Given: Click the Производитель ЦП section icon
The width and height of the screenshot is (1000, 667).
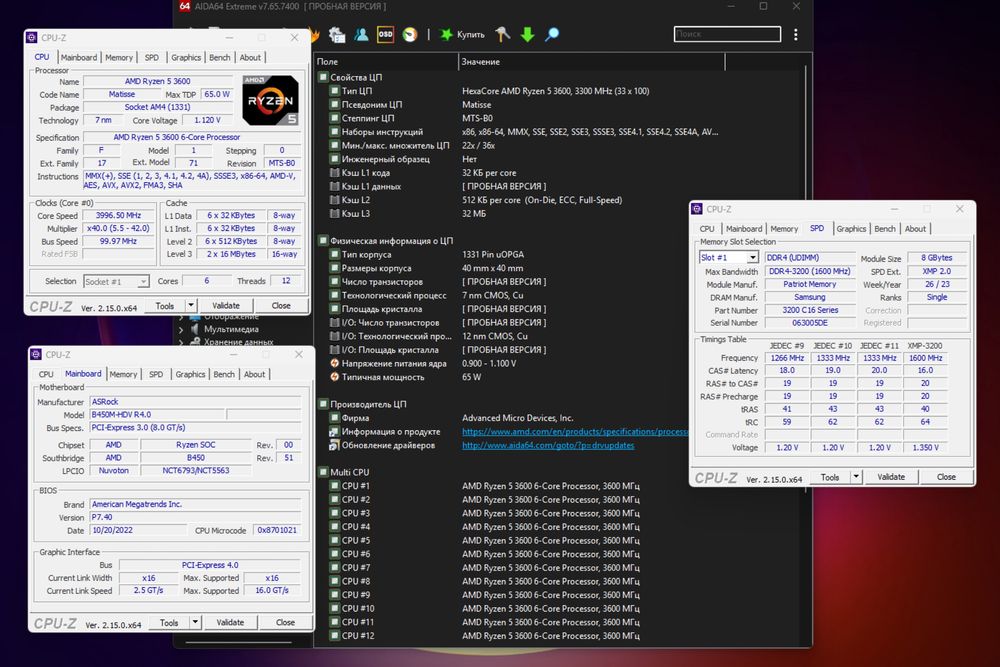Looking at the screenshot, I should click(x=323, y=404).
